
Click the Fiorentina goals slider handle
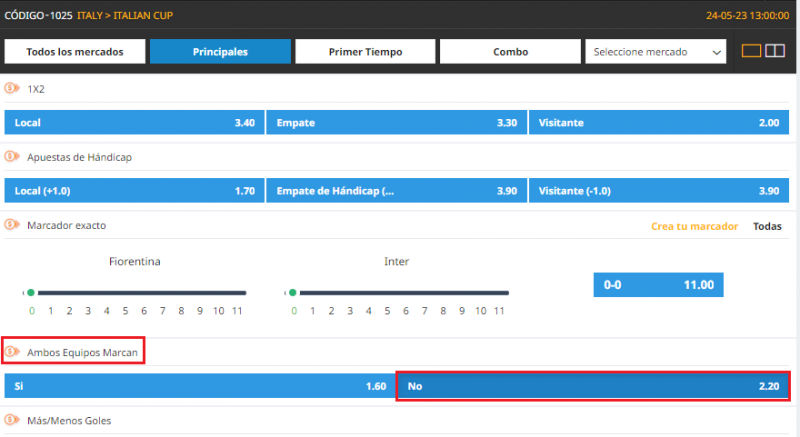(31, 293)
